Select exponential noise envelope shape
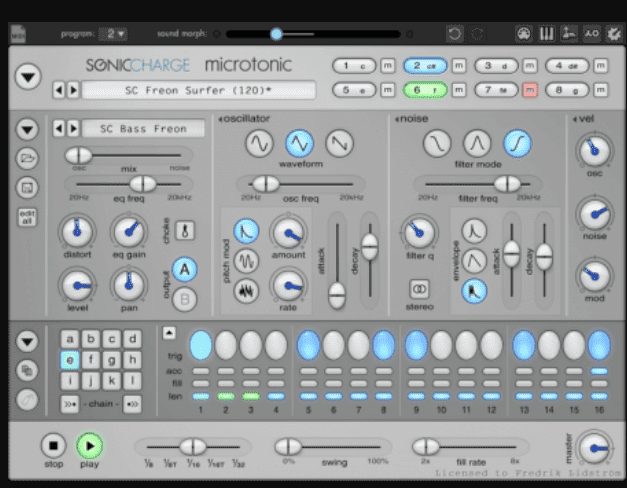627x488 pixels. click(x=474, y=231)
